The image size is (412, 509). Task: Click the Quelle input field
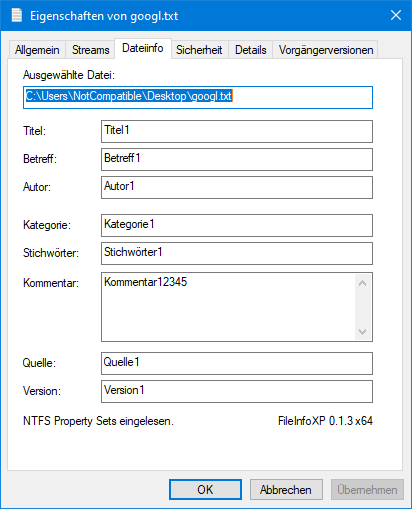click(x=237, y=363)
